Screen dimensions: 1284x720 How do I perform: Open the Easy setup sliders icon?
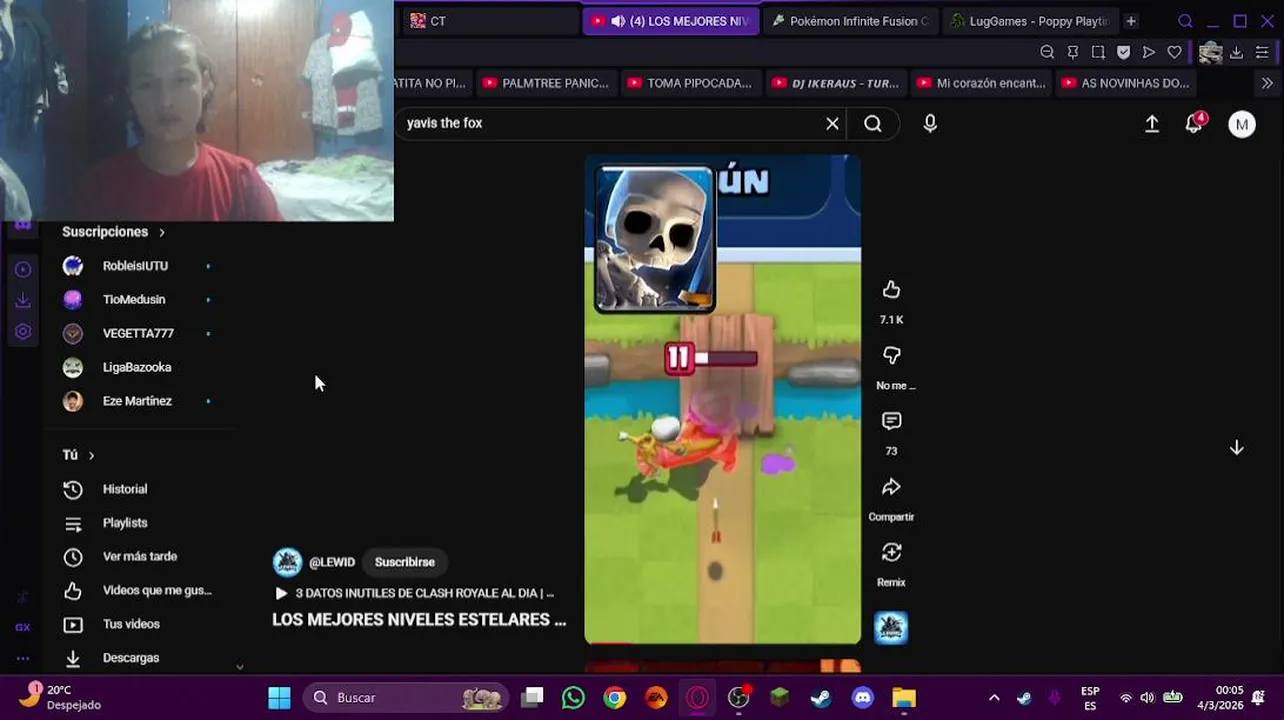click(1263, 52)
